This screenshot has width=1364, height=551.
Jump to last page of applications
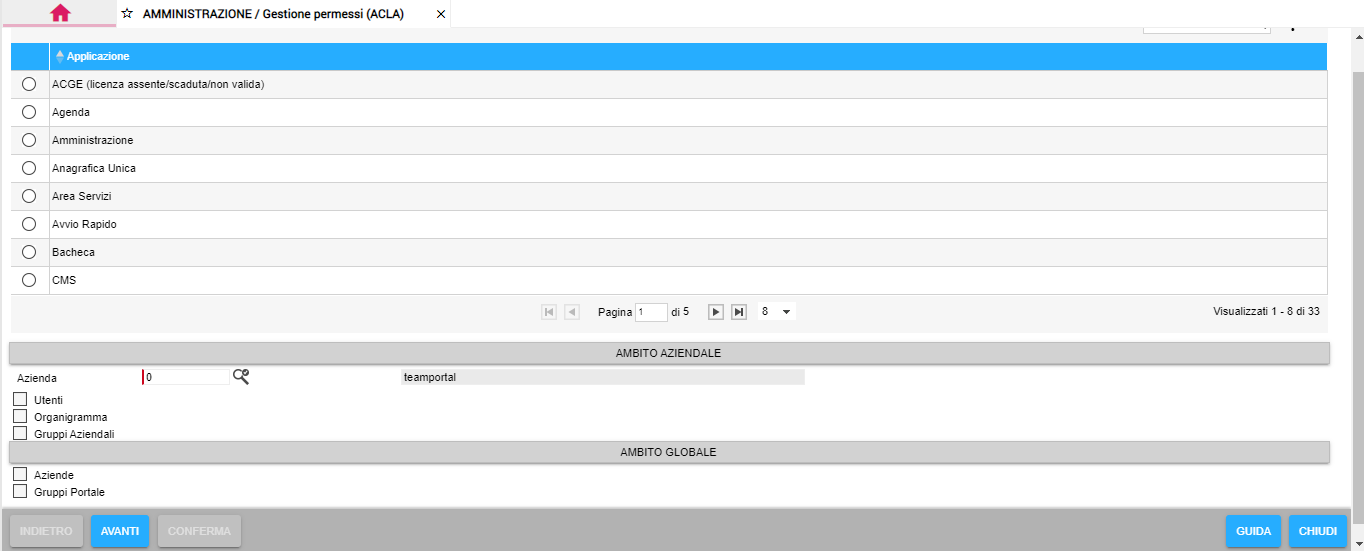(739, 312)
